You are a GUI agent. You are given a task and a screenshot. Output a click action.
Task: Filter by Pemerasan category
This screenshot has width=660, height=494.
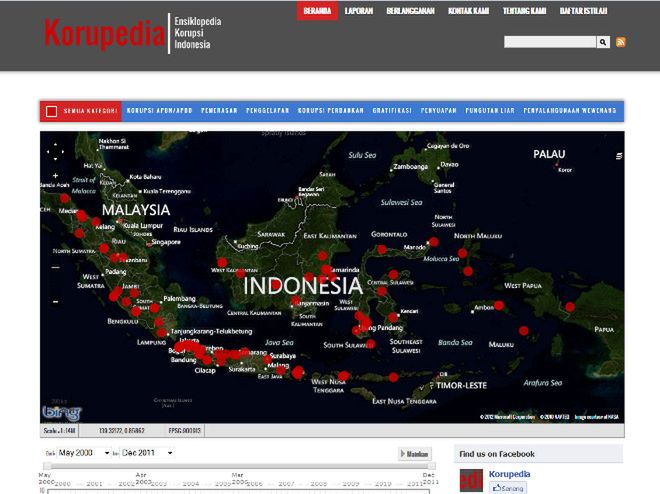(x=219, y=111)
